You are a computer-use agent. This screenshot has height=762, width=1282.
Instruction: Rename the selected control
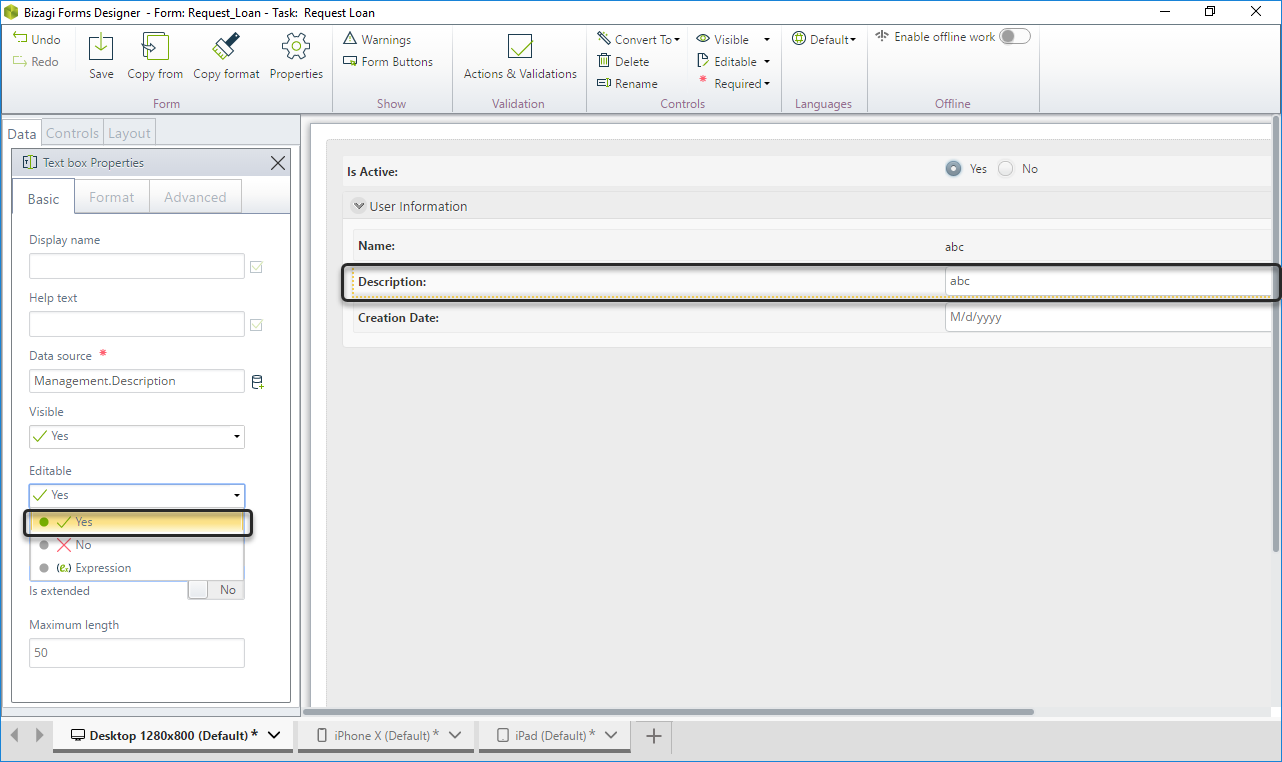(628, 83)
